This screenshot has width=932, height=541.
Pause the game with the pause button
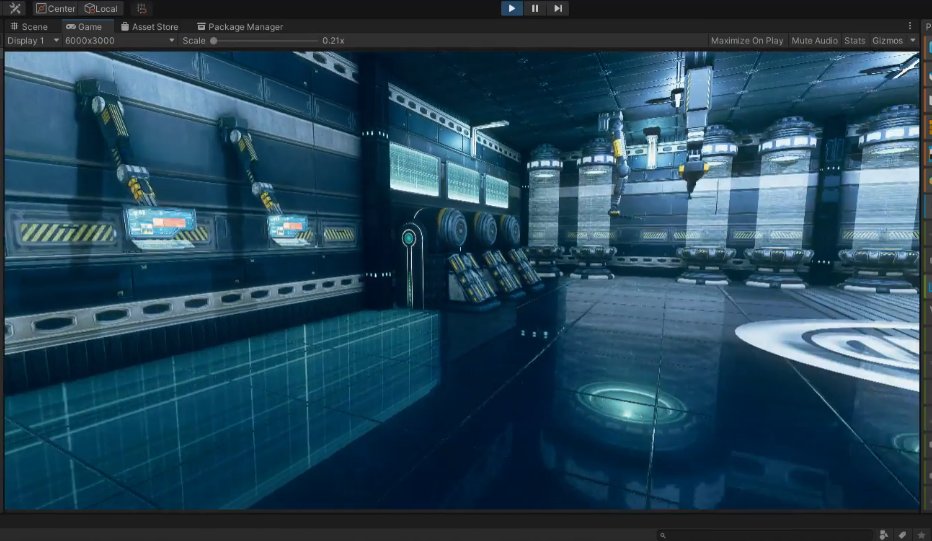[535, 8]
